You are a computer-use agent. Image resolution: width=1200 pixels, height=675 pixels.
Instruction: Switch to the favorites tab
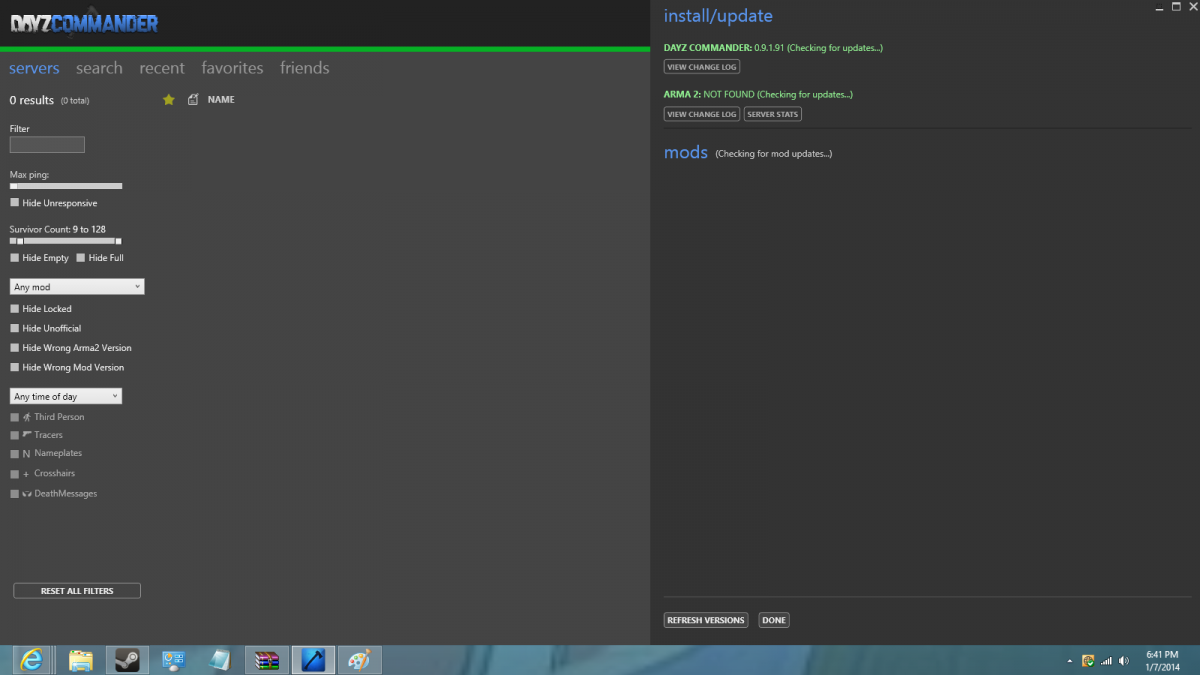point(232,68)
